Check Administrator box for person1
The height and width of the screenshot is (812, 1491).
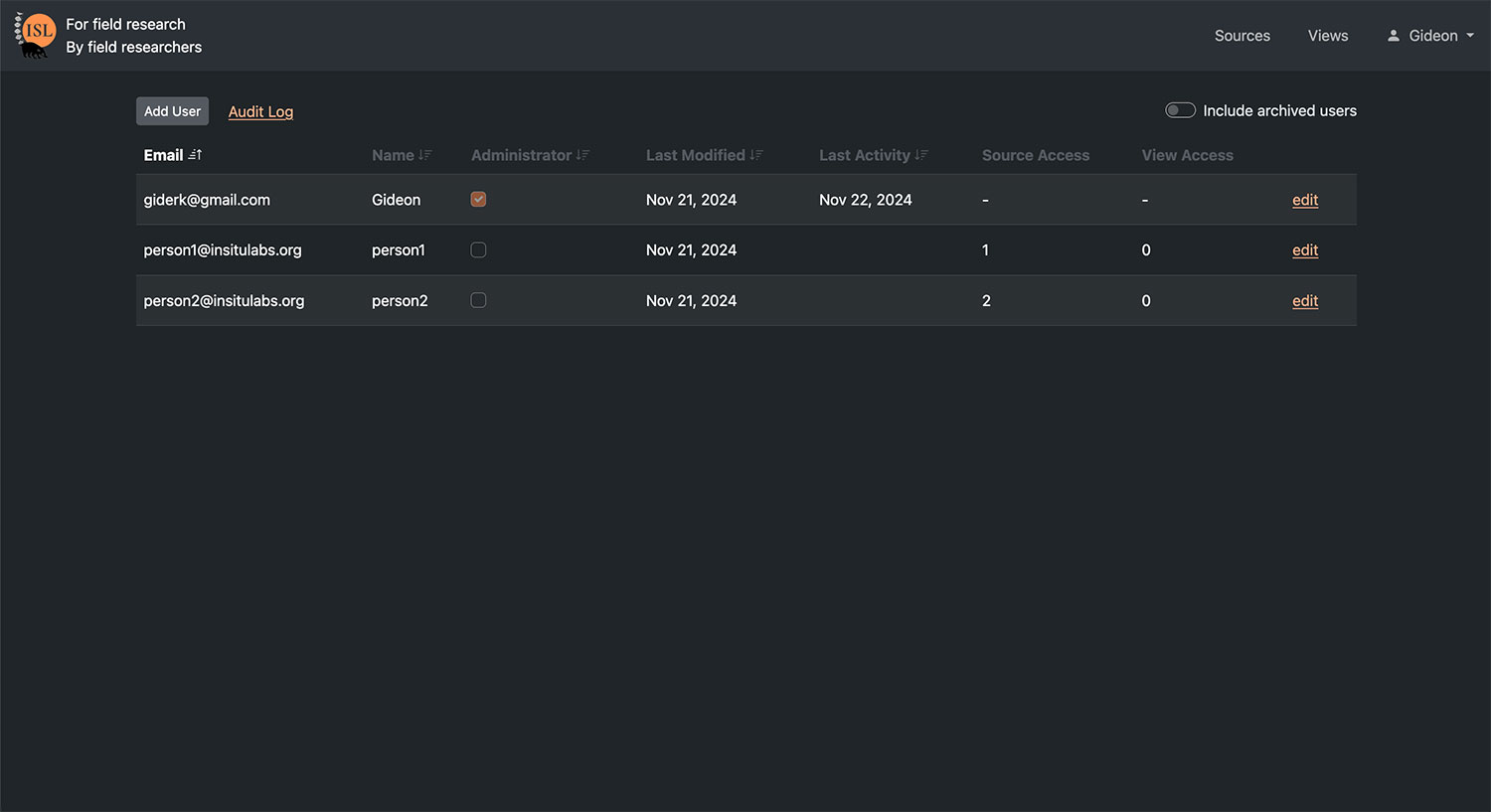[x=478, y=250]
